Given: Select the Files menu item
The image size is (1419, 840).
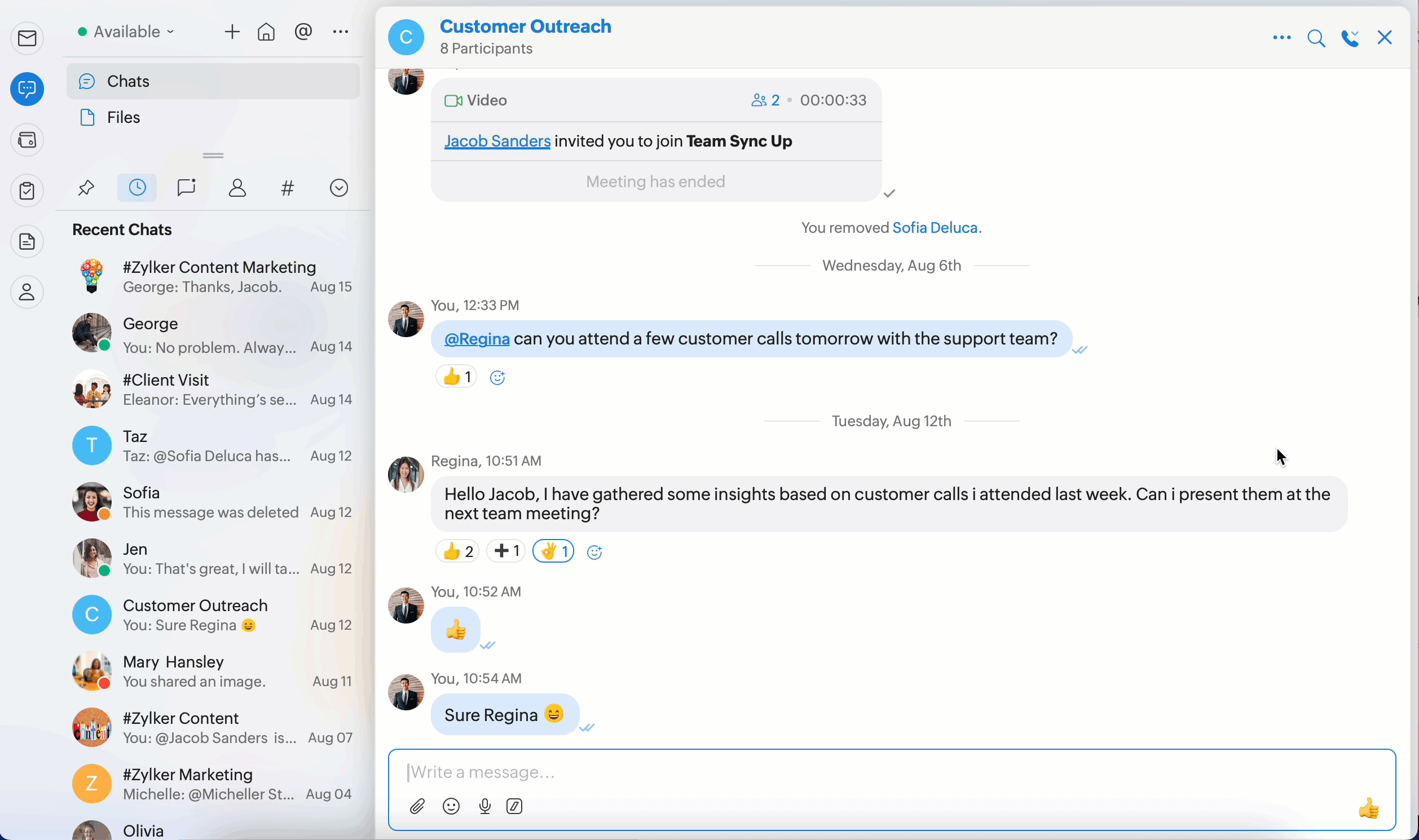Looking at the screenshot, I should 123,117.
